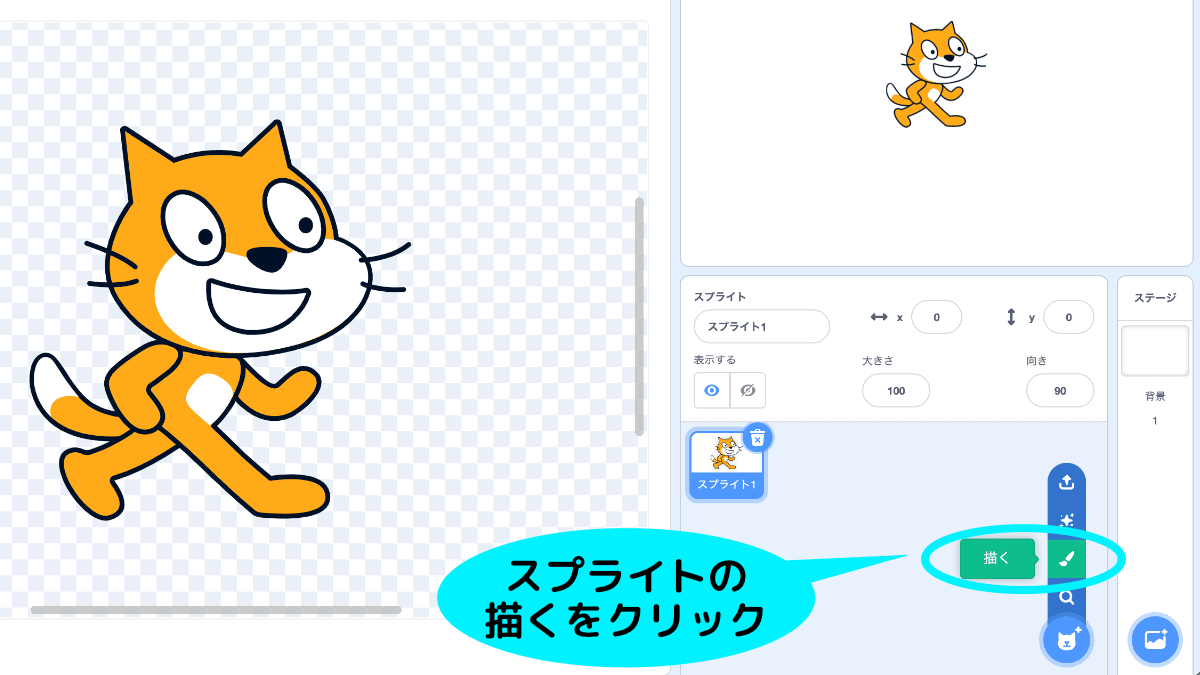Hide sprite using the crossed-eye icon
The image size is (1200, 675).
coord(747,390)
